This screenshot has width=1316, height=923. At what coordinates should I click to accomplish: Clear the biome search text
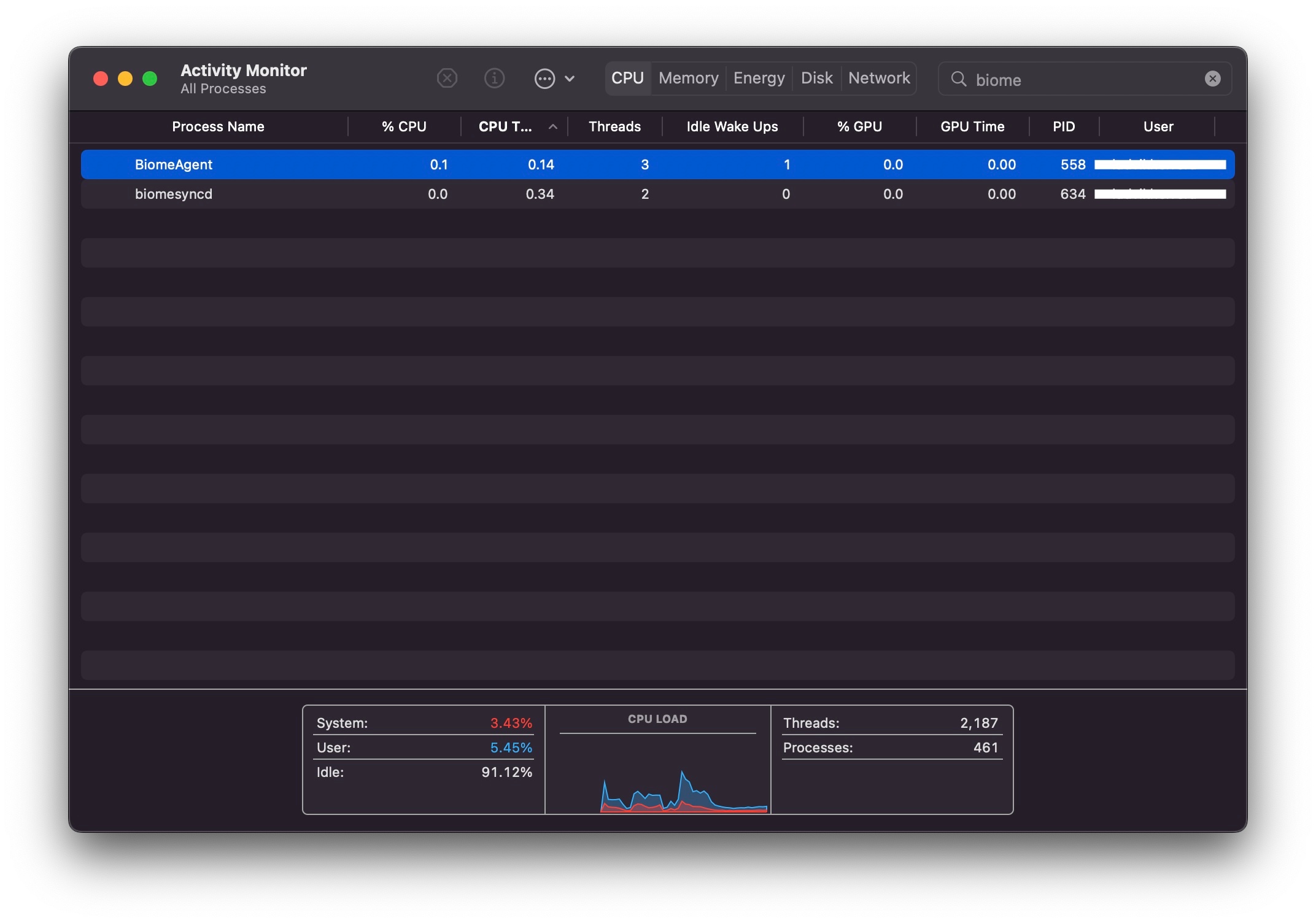[x=1212, y=79]
